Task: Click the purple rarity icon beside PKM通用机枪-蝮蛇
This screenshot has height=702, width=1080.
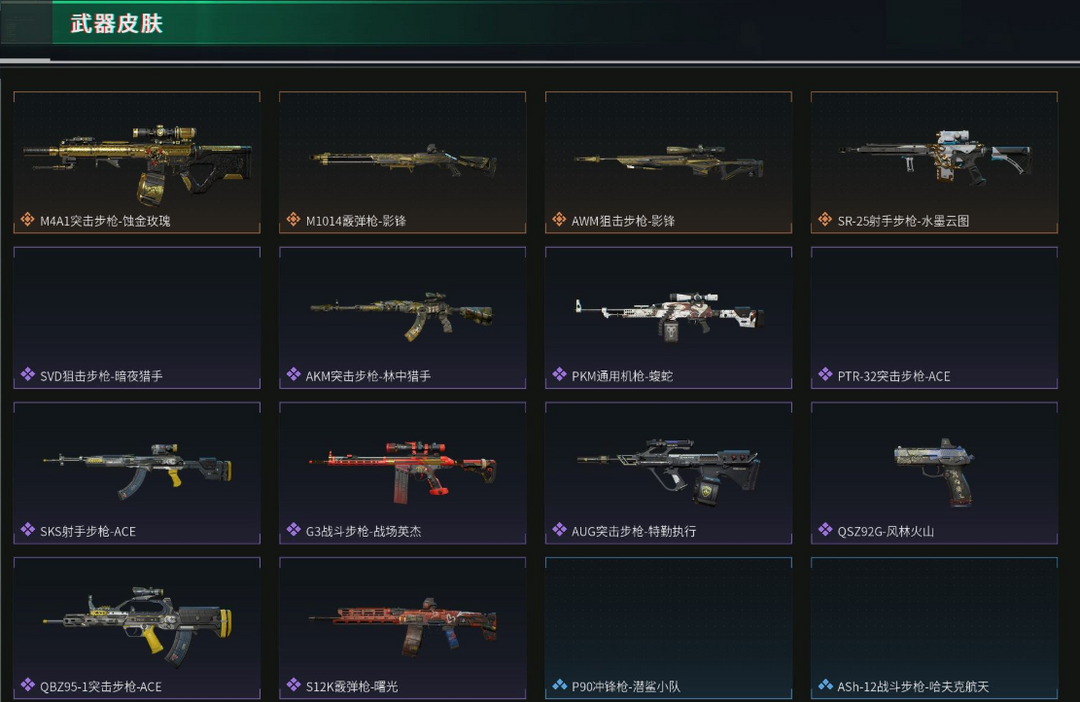Action: coord(559,375)
